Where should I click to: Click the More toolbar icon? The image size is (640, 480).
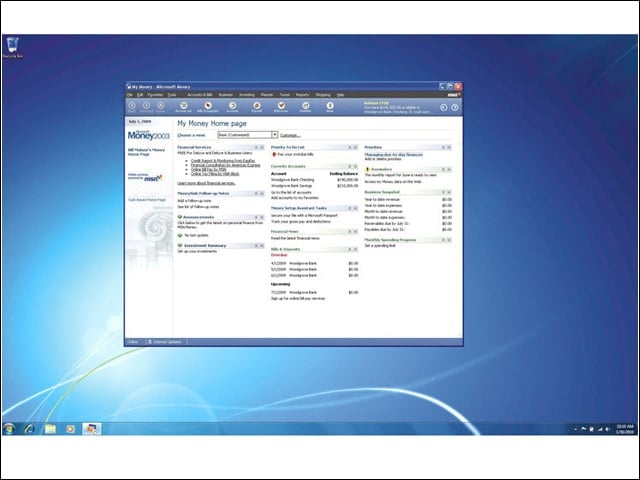(330, 107)
